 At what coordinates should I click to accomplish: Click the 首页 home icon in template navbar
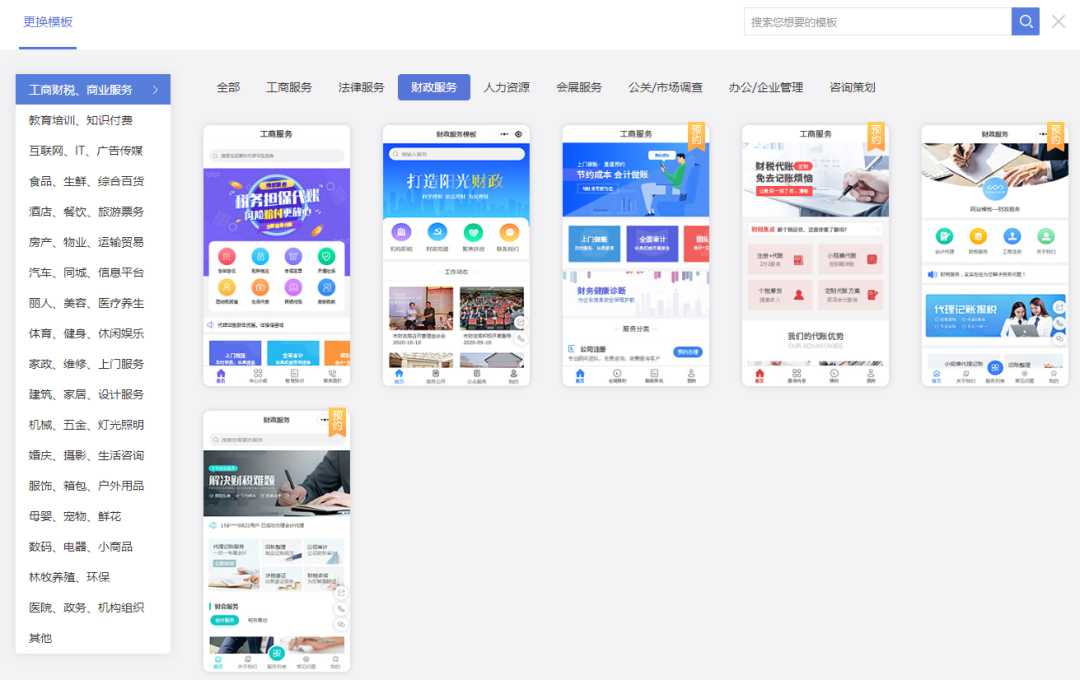coord(398,373)
